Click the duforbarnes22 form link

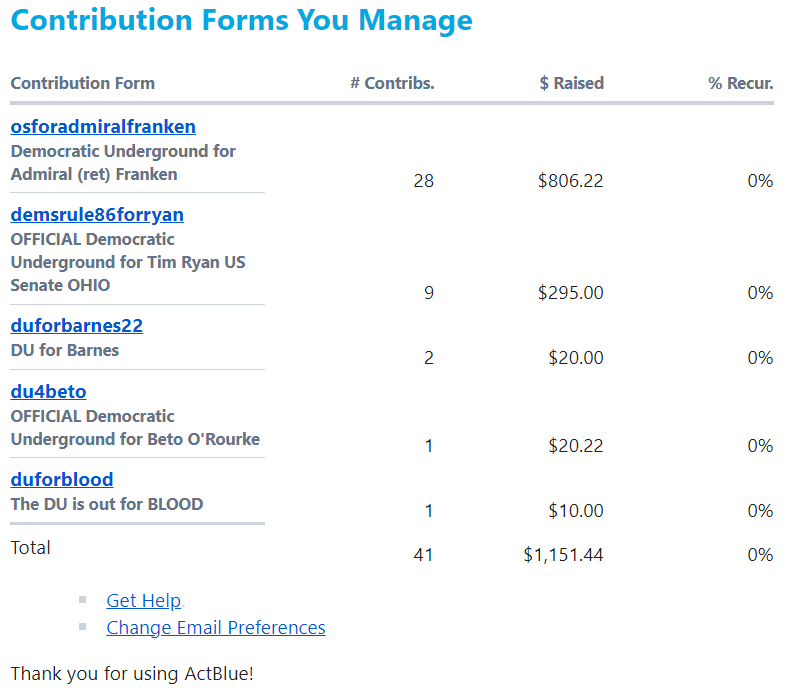(x=77, y=326)
